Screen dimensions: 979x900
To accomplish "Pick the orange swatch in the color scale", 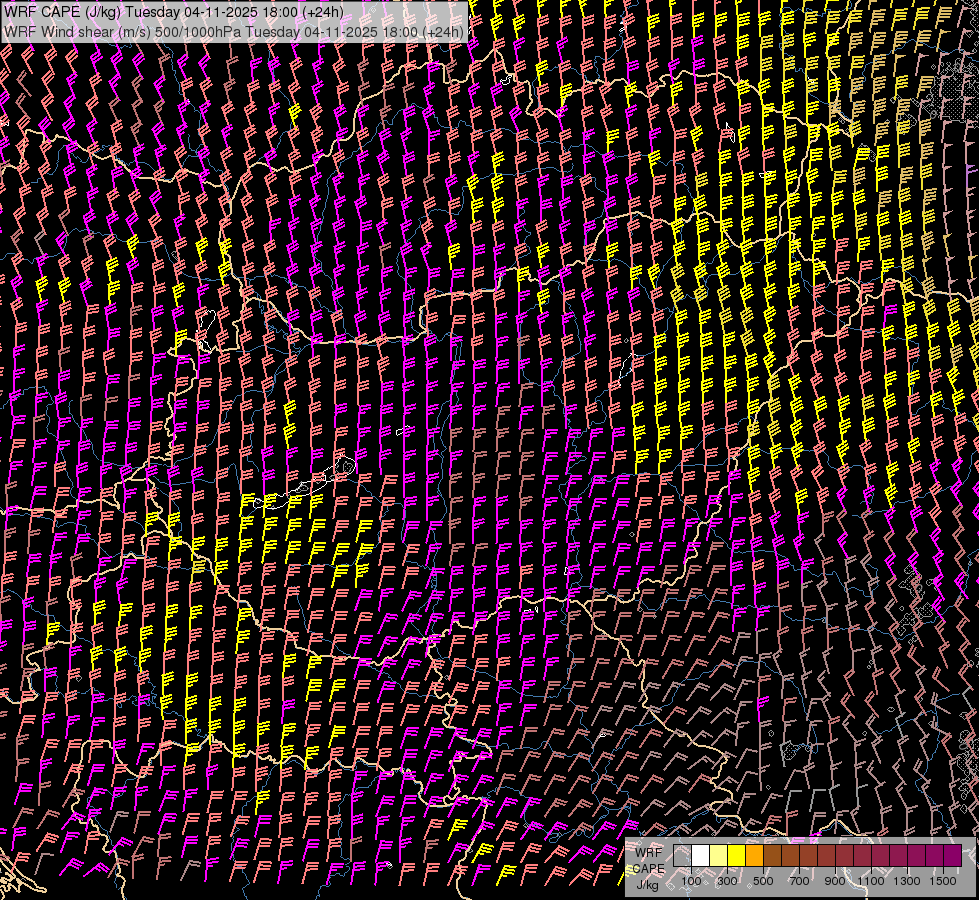I will point(755,856).
